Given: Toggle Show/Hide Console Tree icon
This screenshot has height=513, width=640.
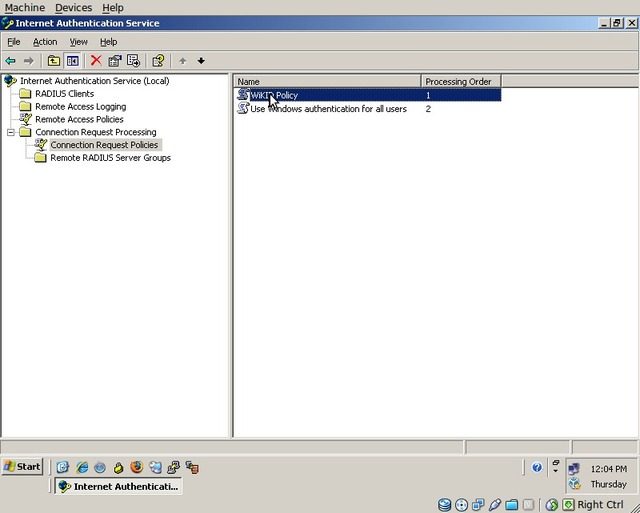Looking at the screenshot, I should [x=72, y=61].
